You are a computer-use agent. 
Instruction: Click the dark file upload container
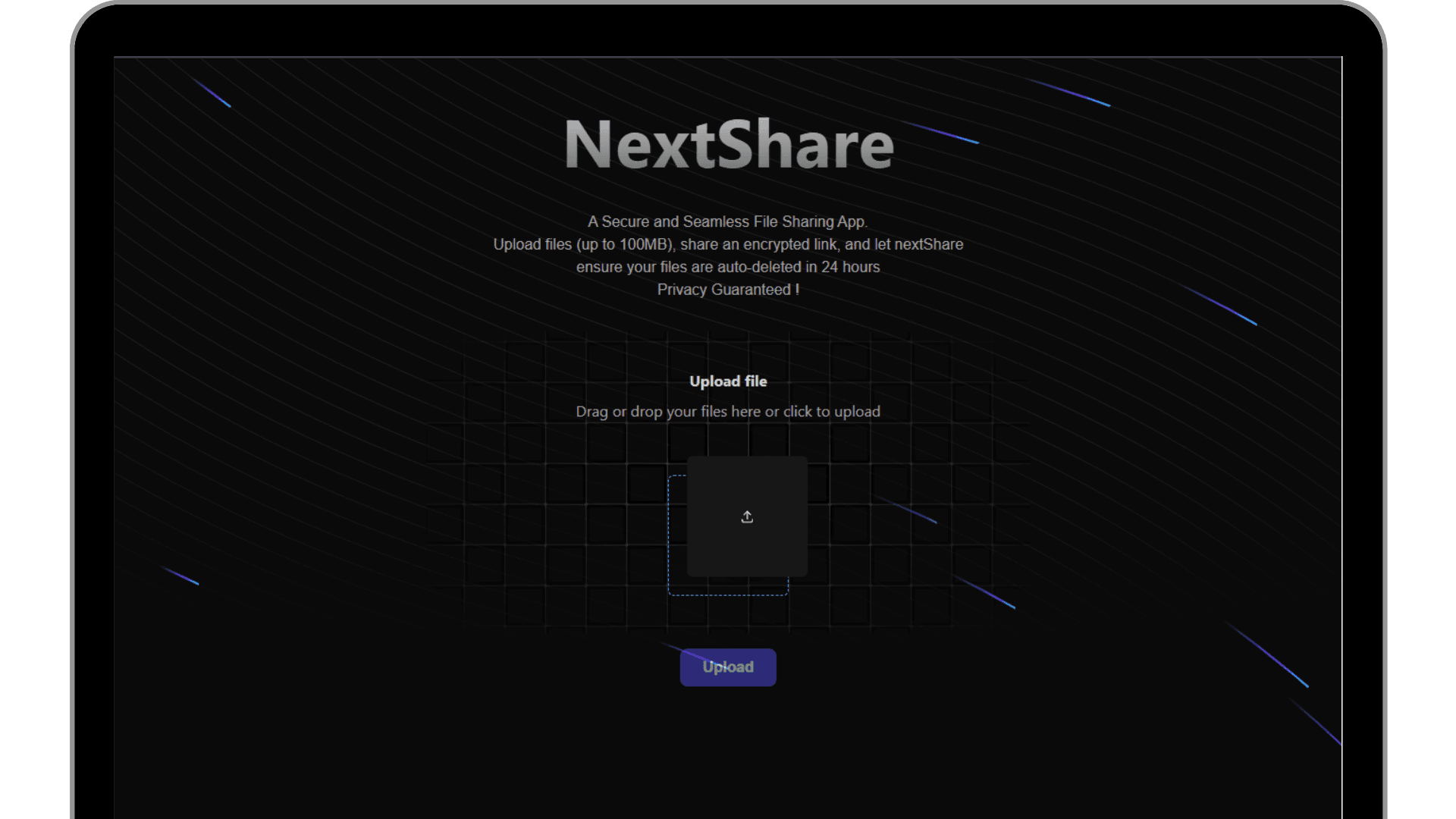(x=747, y=515)
